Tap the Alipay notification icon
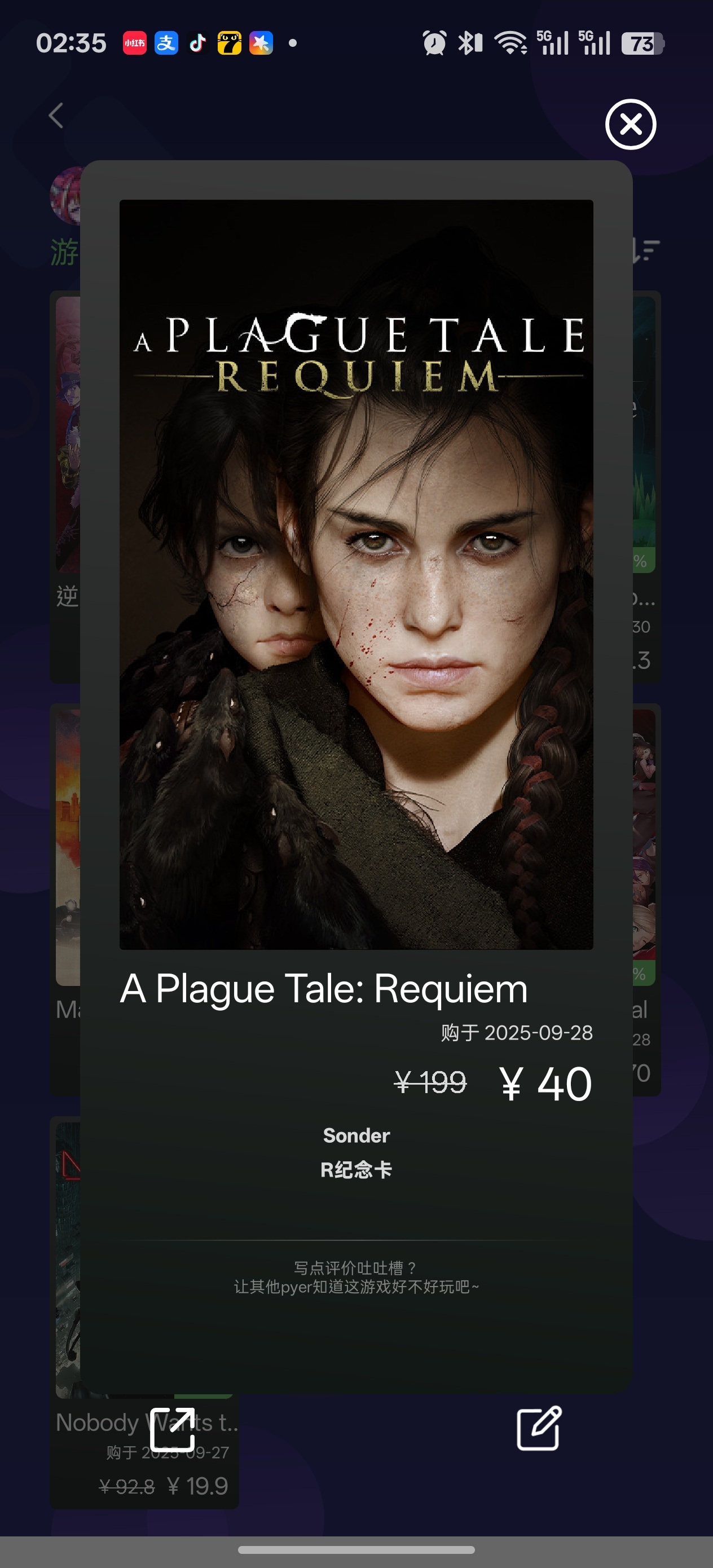This screenshot has width=713, height=1568. [x=166, y=43]
